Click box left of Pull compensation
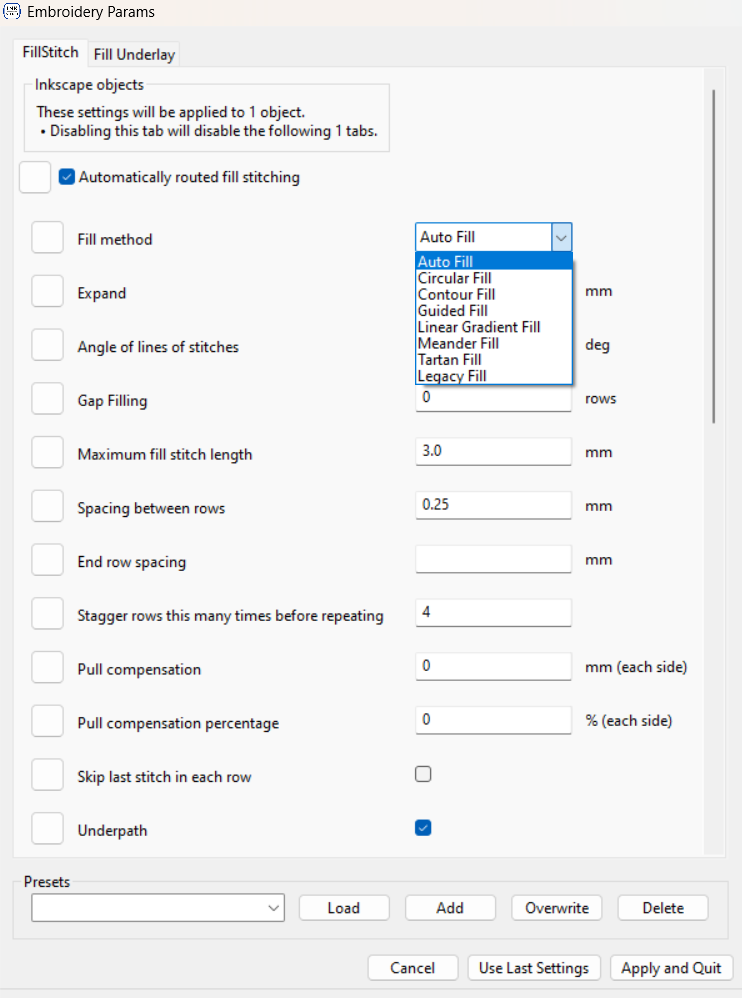The image size is (742, 998). [x=47, y=667]
